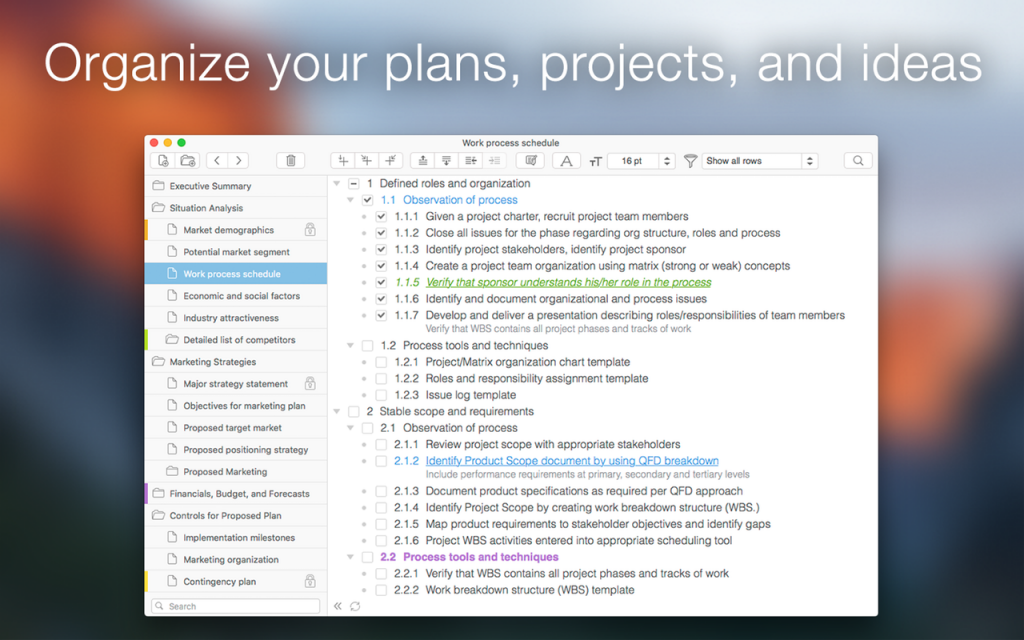Click the filter funnel icon

(x=690, y=160)
